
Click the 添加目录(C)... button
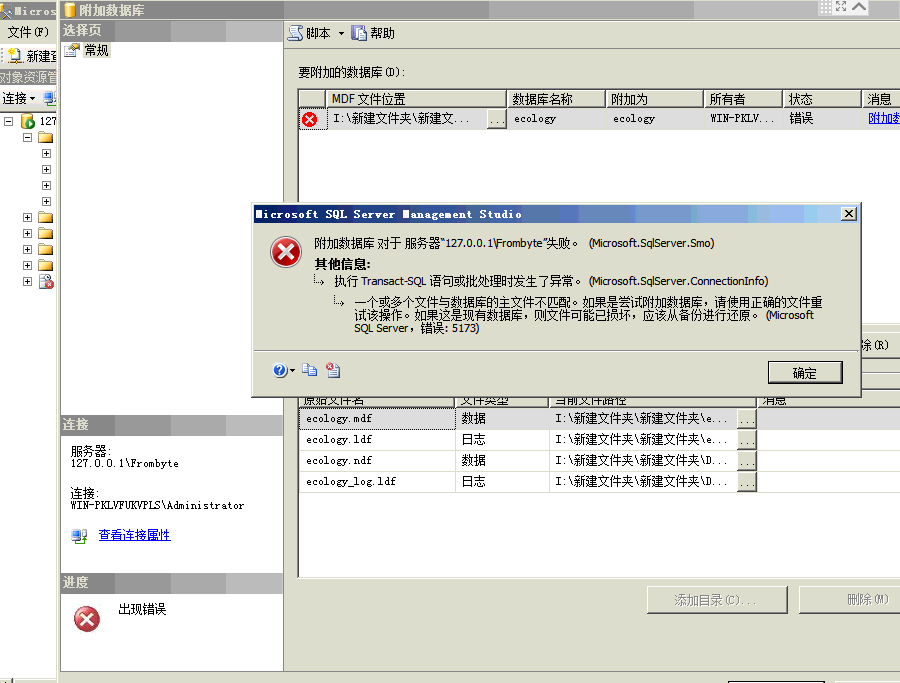[x=717, y=600]
